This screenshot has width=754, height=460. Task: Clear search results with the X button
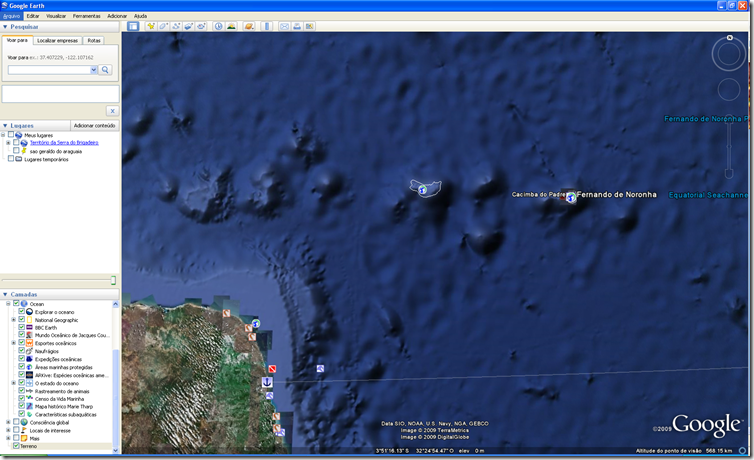tap(112, 111)
